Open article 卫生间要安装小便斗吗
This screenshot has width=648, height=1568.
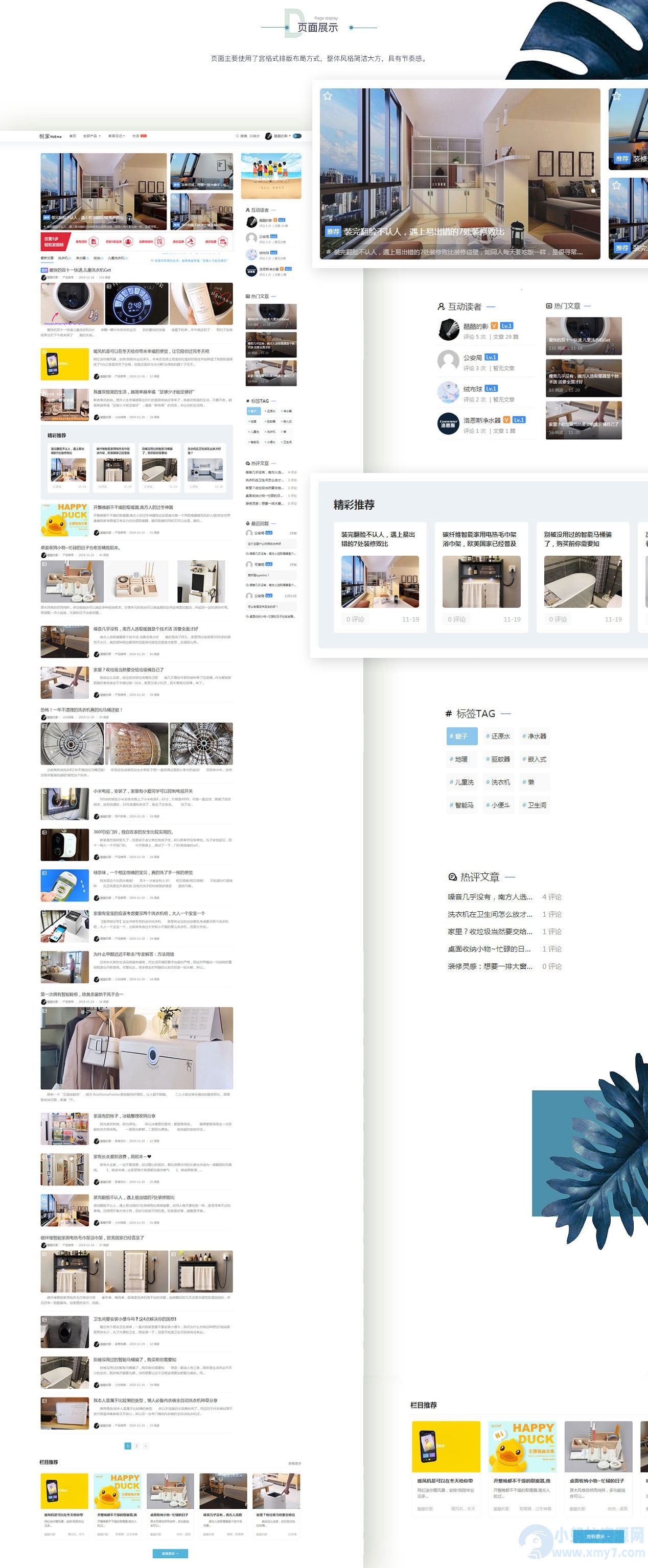click(x=134, y=1319)
